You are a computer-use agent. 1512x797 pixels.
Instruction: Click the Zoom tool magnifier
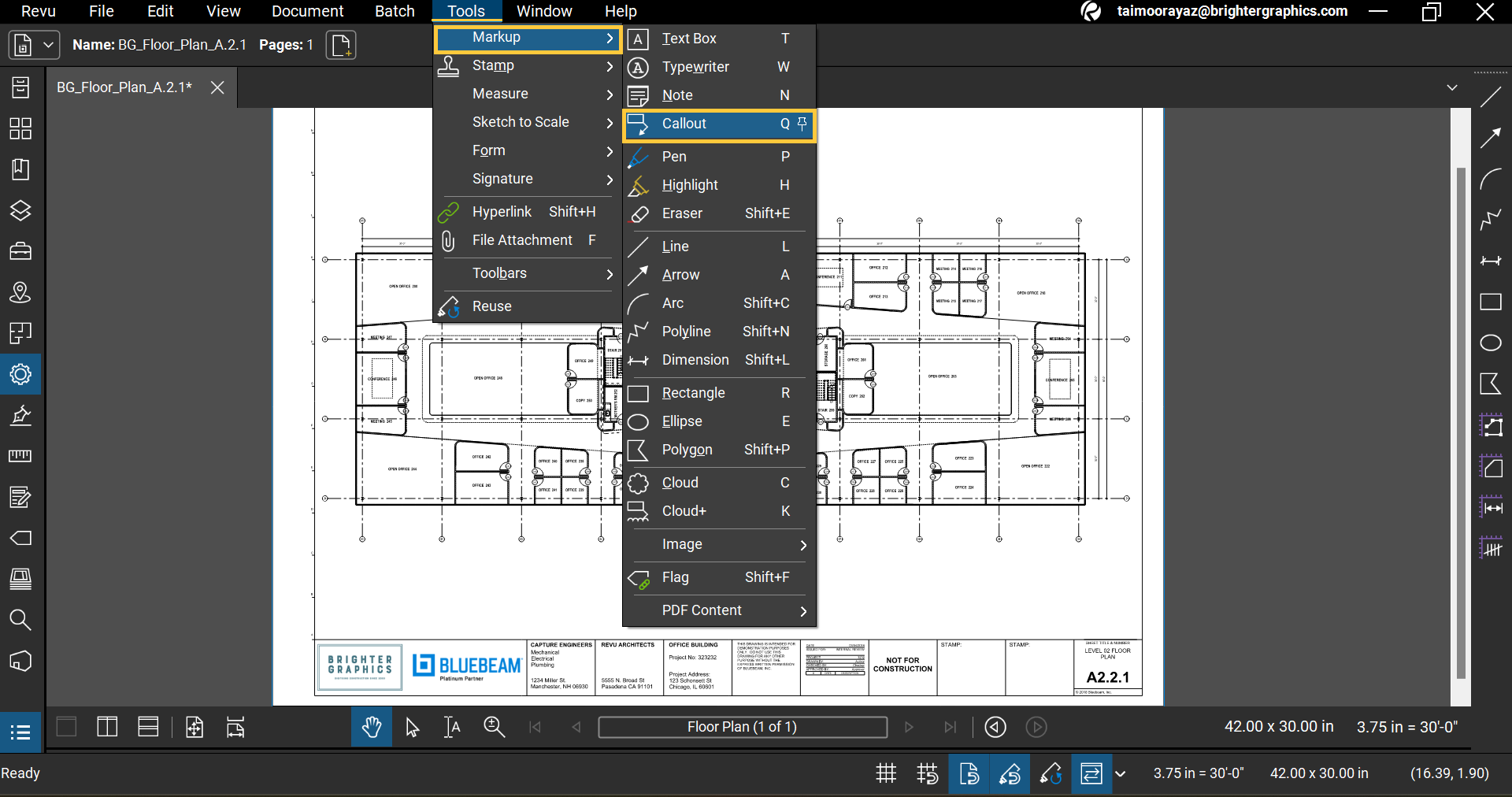(494, 727)
